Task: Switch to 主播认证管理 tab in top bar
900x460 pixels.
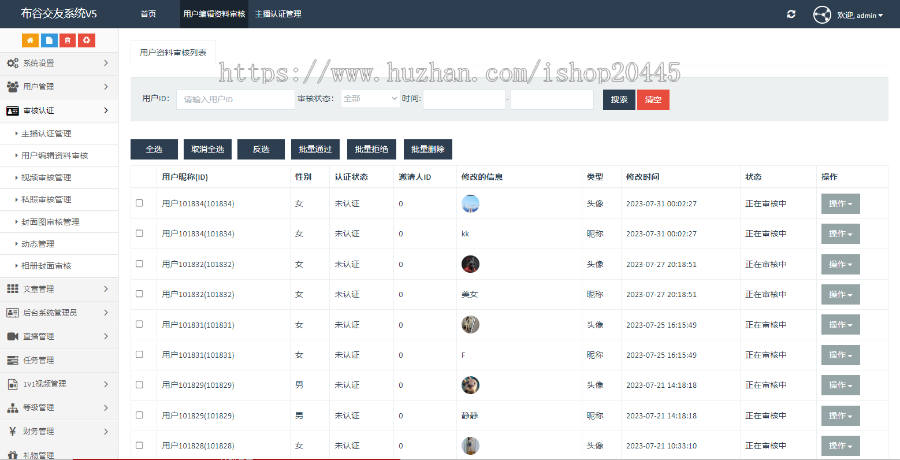Action: click(278, 14)
